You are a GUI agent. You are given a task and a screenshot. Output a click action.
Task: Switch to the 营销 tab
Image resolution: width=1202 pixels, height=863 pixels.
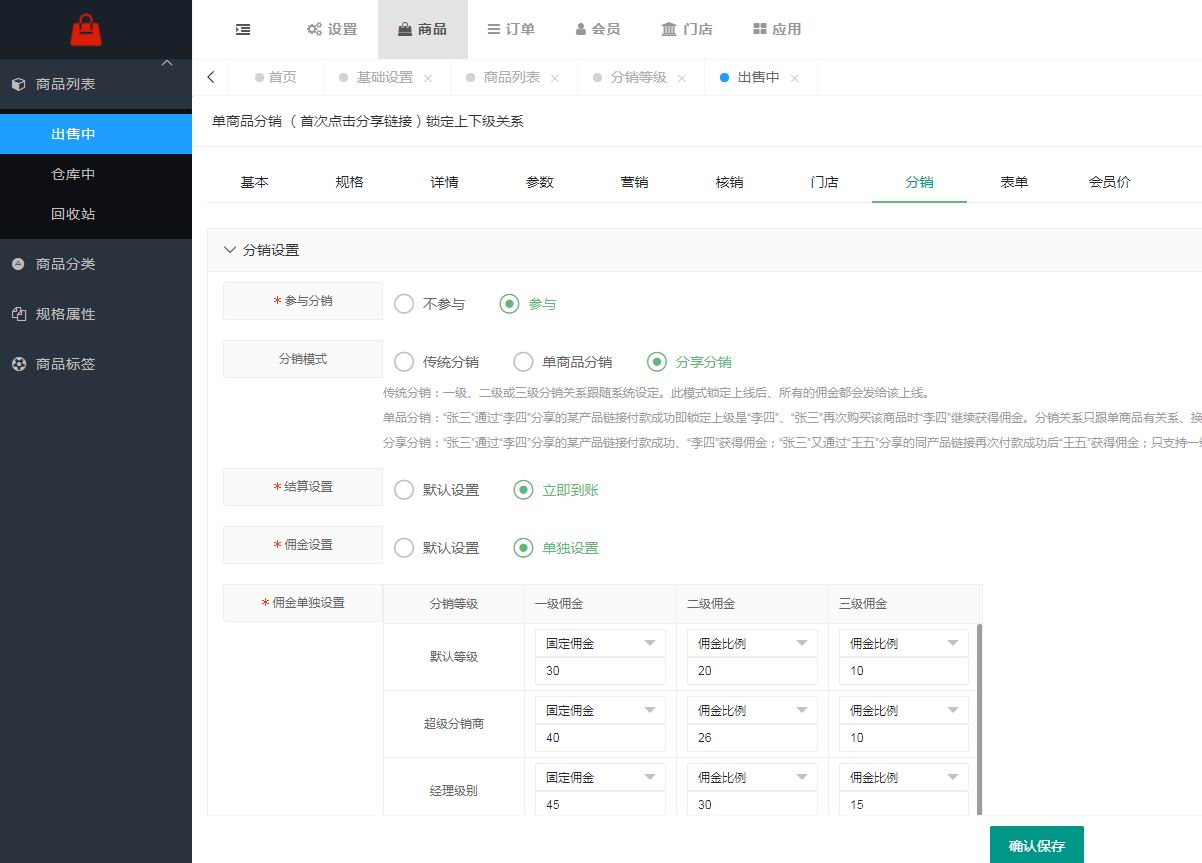click(x=635, y=182)
